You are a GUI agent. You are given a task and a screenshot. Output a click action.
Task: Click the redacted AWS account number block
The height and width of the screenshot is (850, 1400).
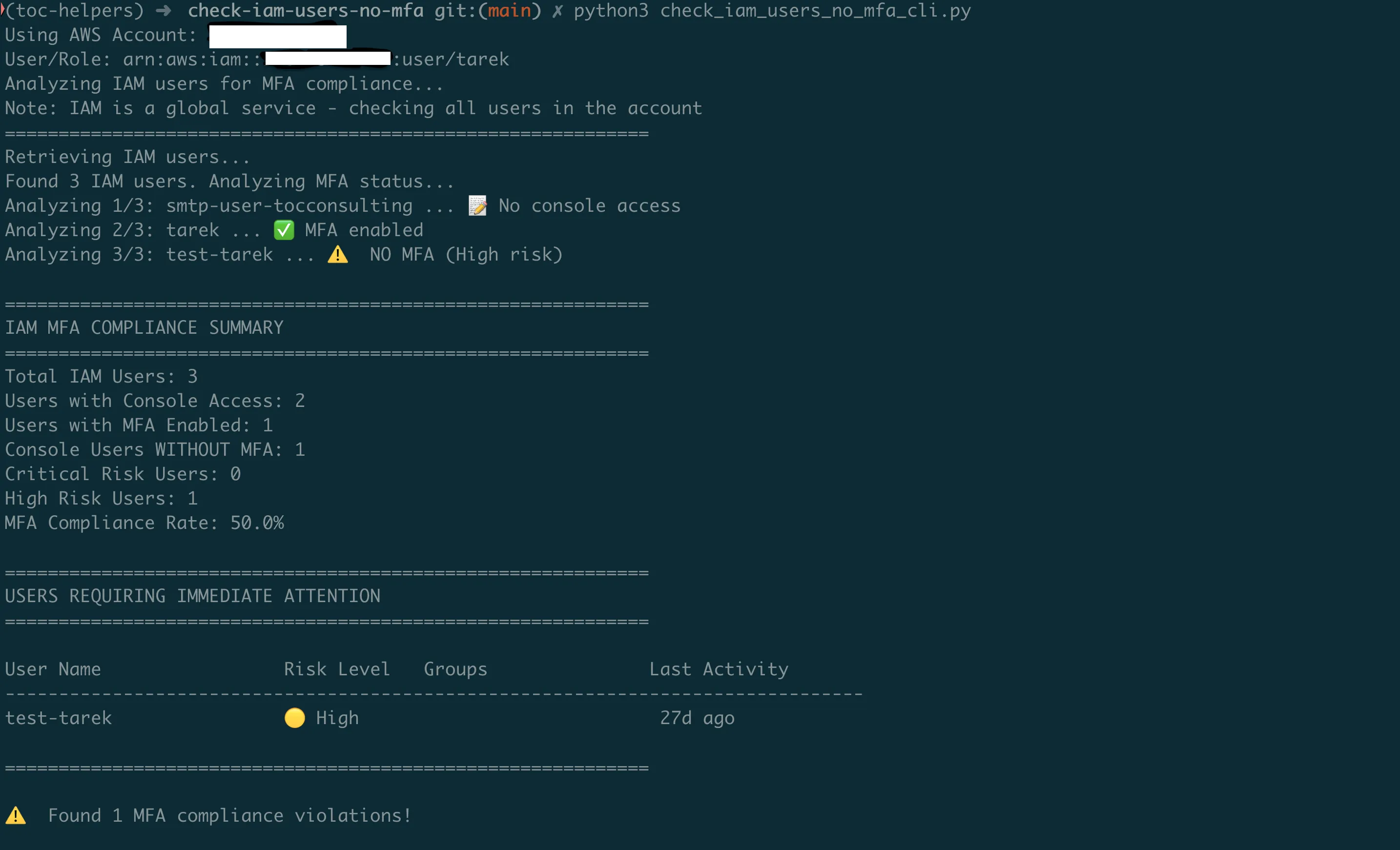(276, 35)
